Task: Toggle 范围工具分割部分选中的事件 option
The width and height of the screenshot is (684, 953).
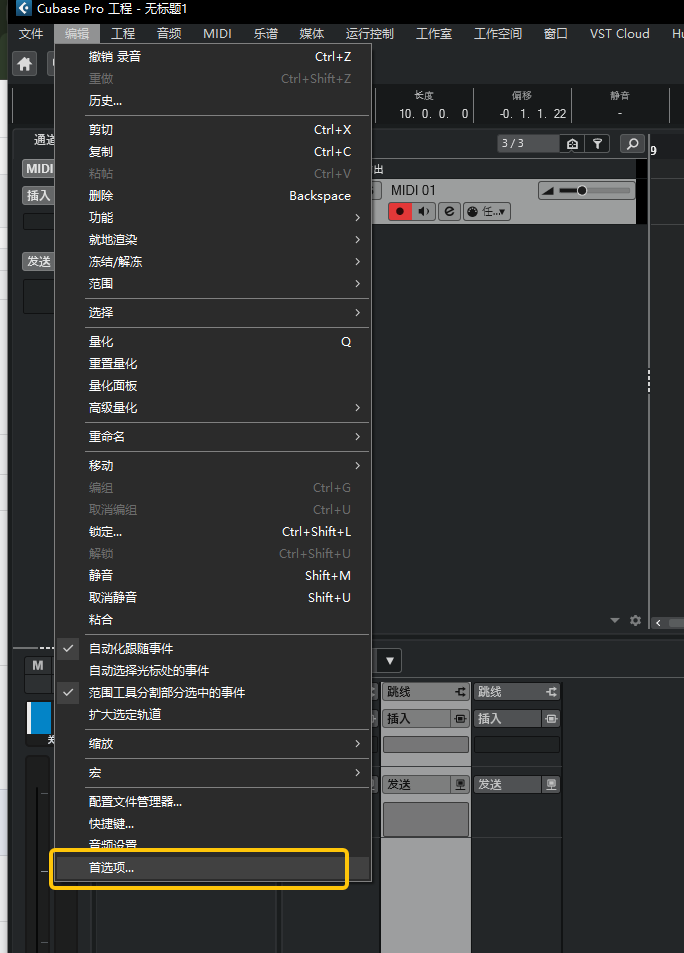Action: click(x=213, y=692)
